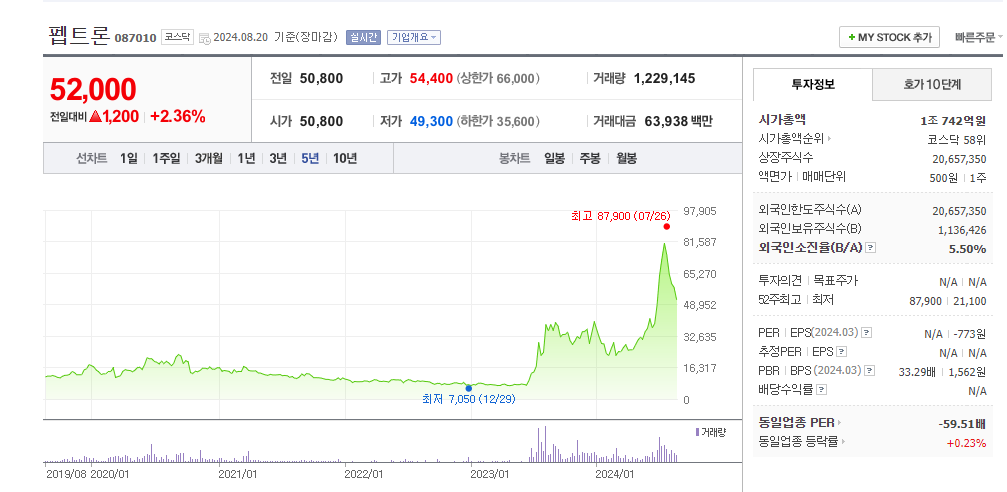Click the 실시간 badge button
This screenshot has height=492, width=1007.
pyautogui.click(x=364, y=37)
